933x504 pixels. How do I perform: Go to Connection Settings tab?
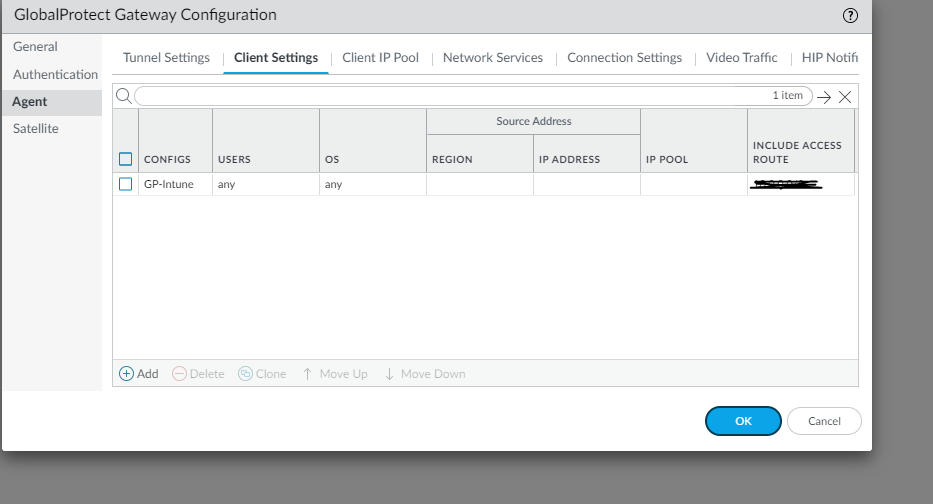(624, 58)
